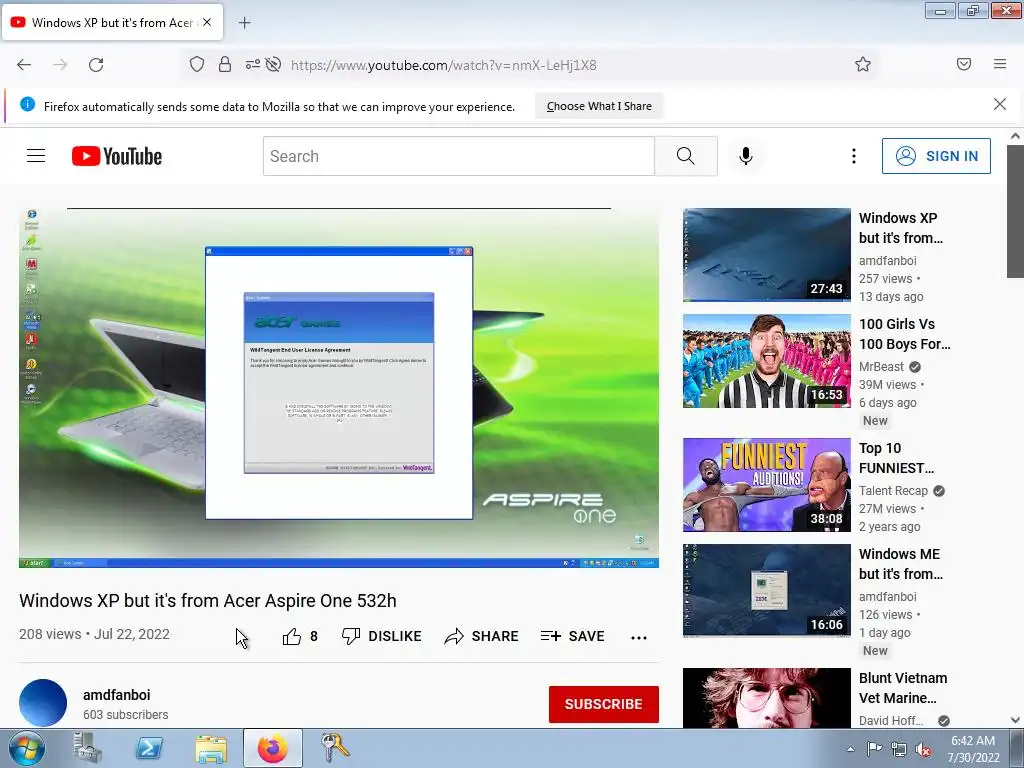Click the scrollbar down arrow
This screenshot has height=768, width=1024.
1015,720
